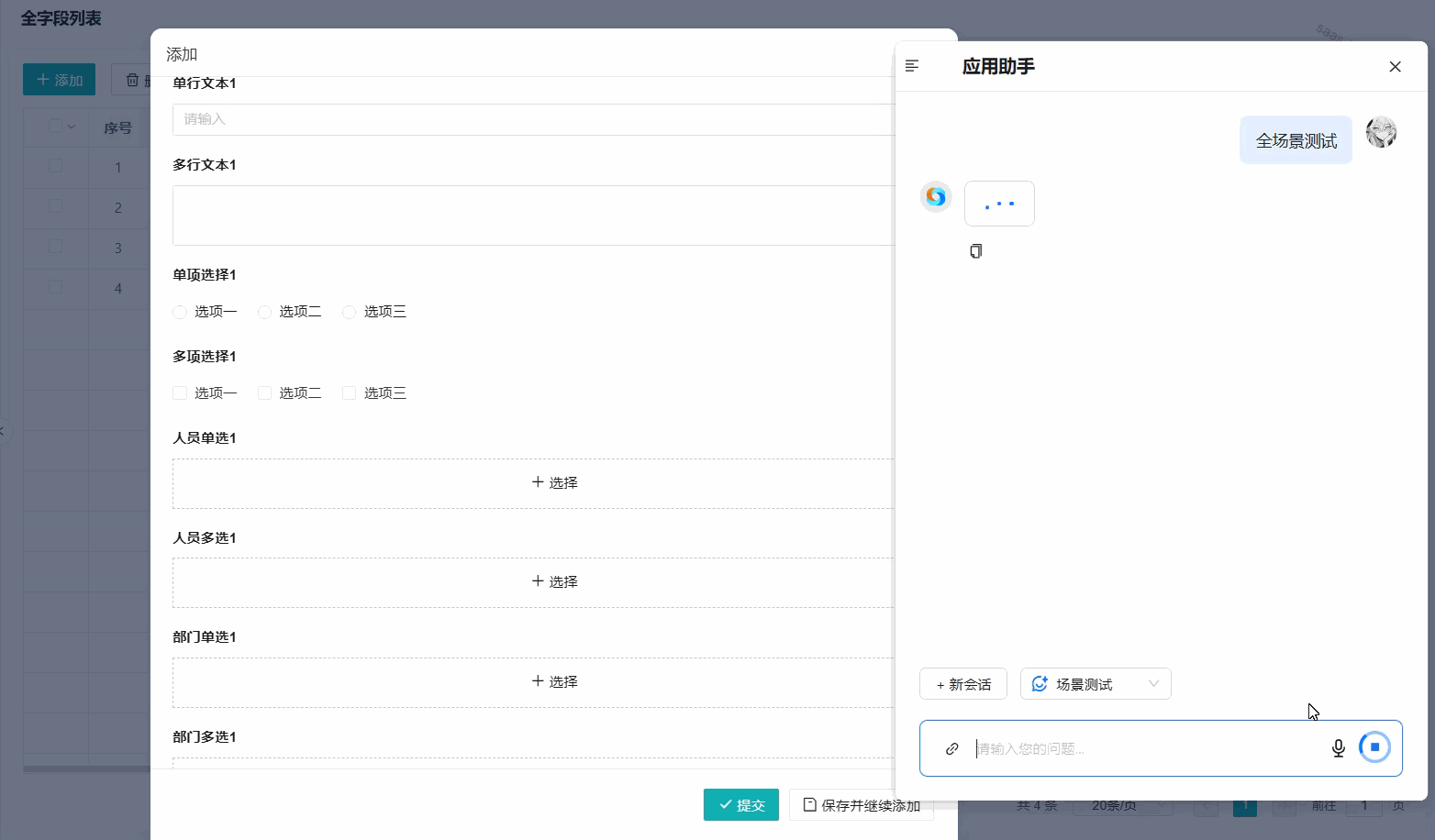Screen dimensions: 1435x840
Task: Click the scene chat icon inside 场景测试 selector
Action: coord(1040,683)
